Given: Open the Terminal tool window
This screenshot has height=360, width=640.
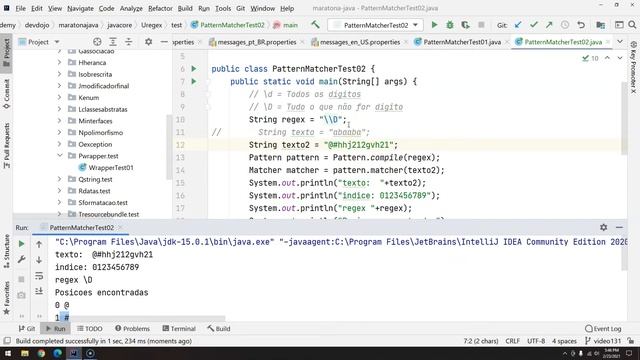Looking at the screenshot, I should tap(179, 328).
